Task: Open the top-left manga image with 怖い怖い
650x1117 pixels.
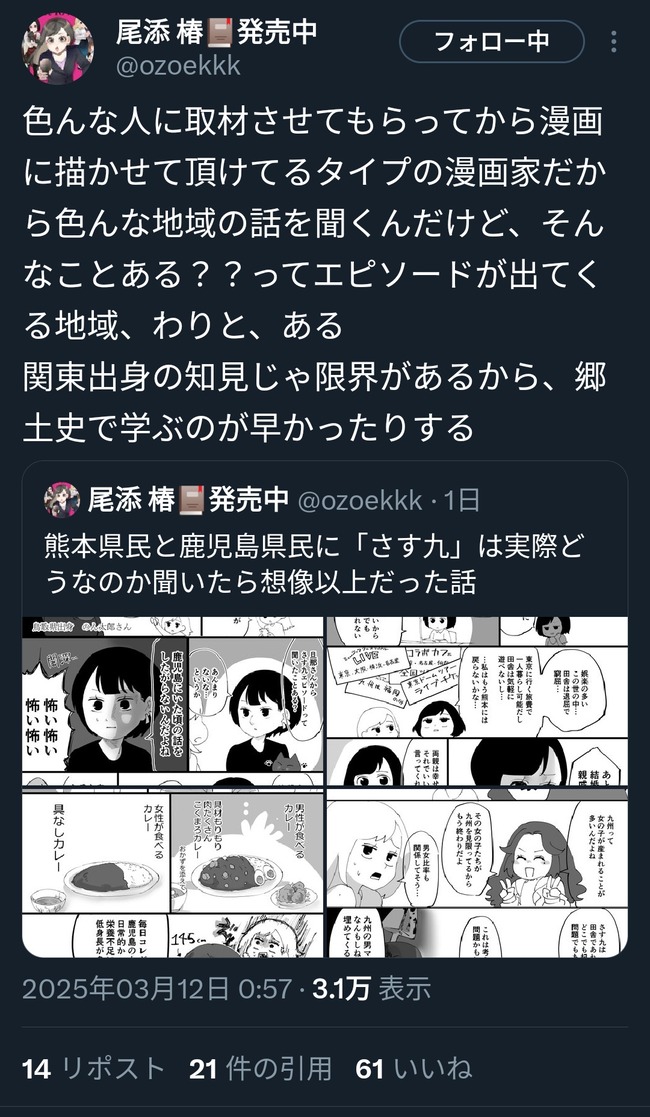Action: click(173, 701)
